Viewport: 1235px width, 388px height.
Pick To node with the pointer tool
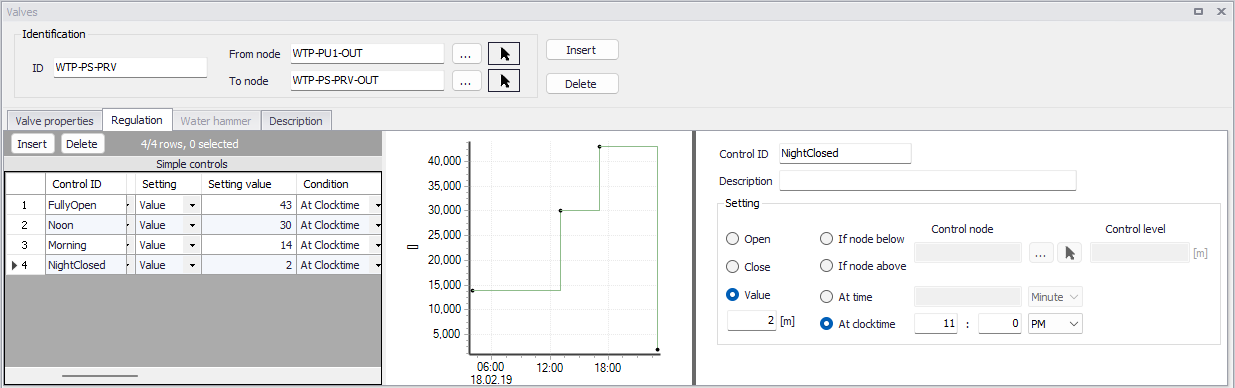tap(504, 80)
